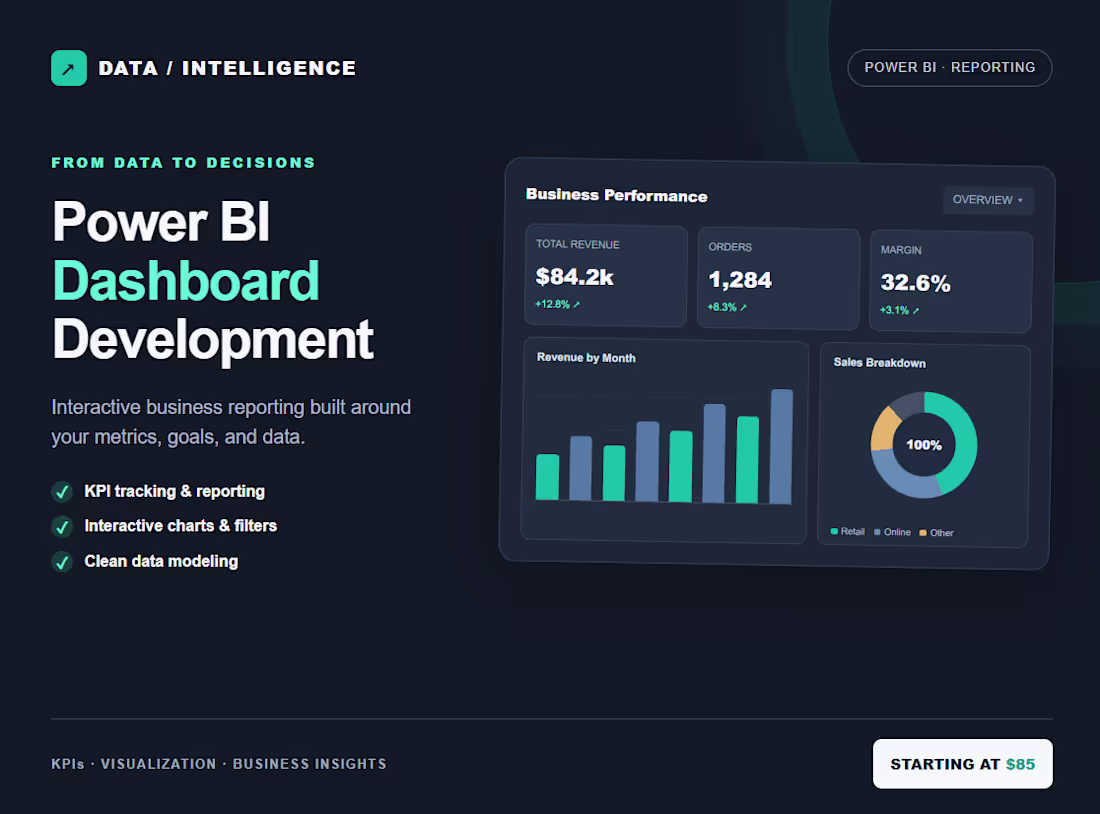Click the green Dashboard headline word

(x=187, y=281)
